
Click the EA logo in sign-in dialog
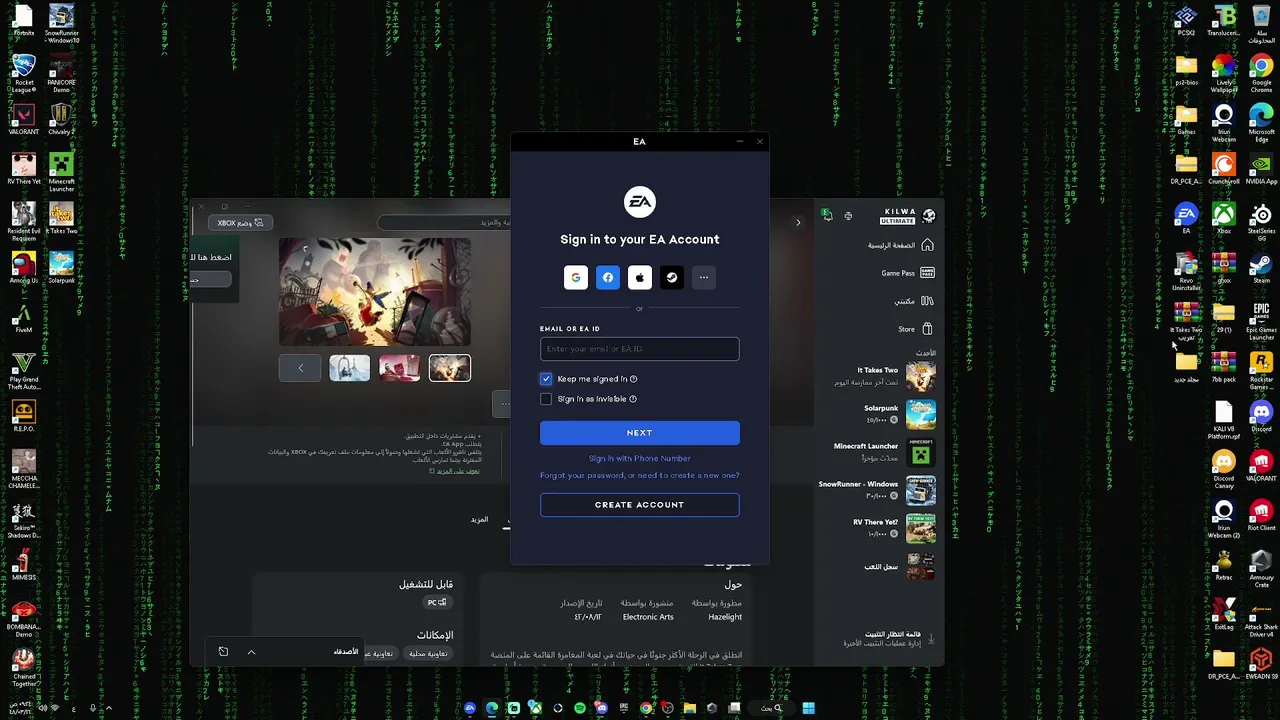click(640, 202)
